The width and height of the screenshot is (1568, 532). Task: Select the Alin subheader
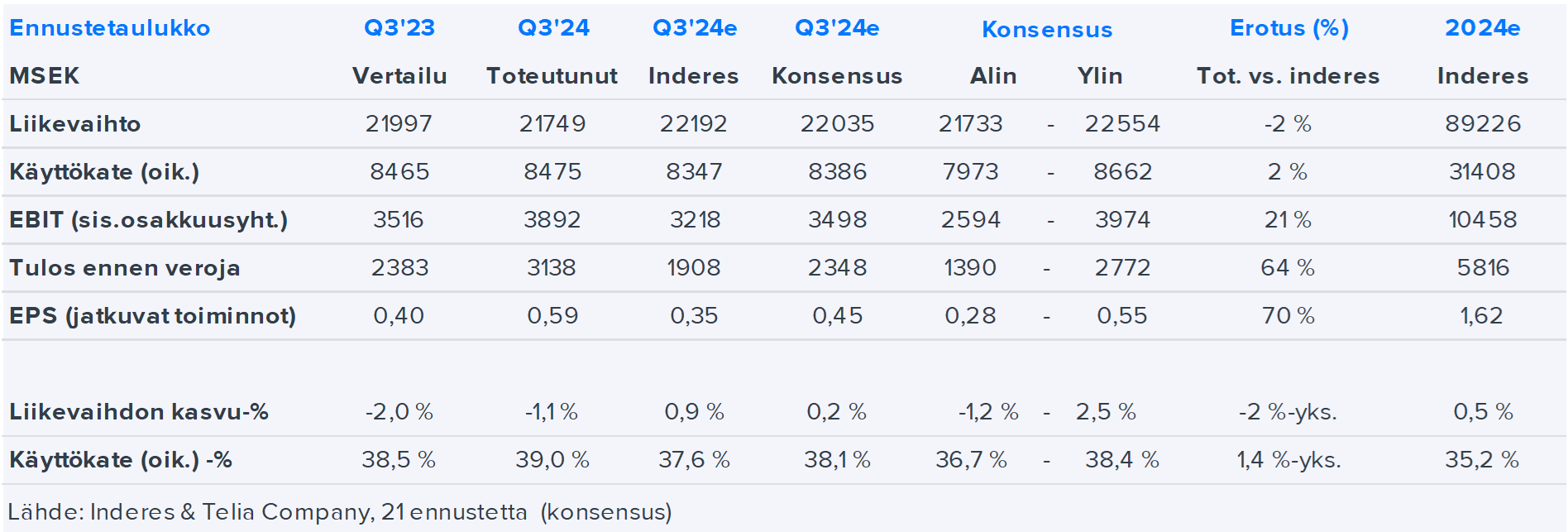pos(992,76)
